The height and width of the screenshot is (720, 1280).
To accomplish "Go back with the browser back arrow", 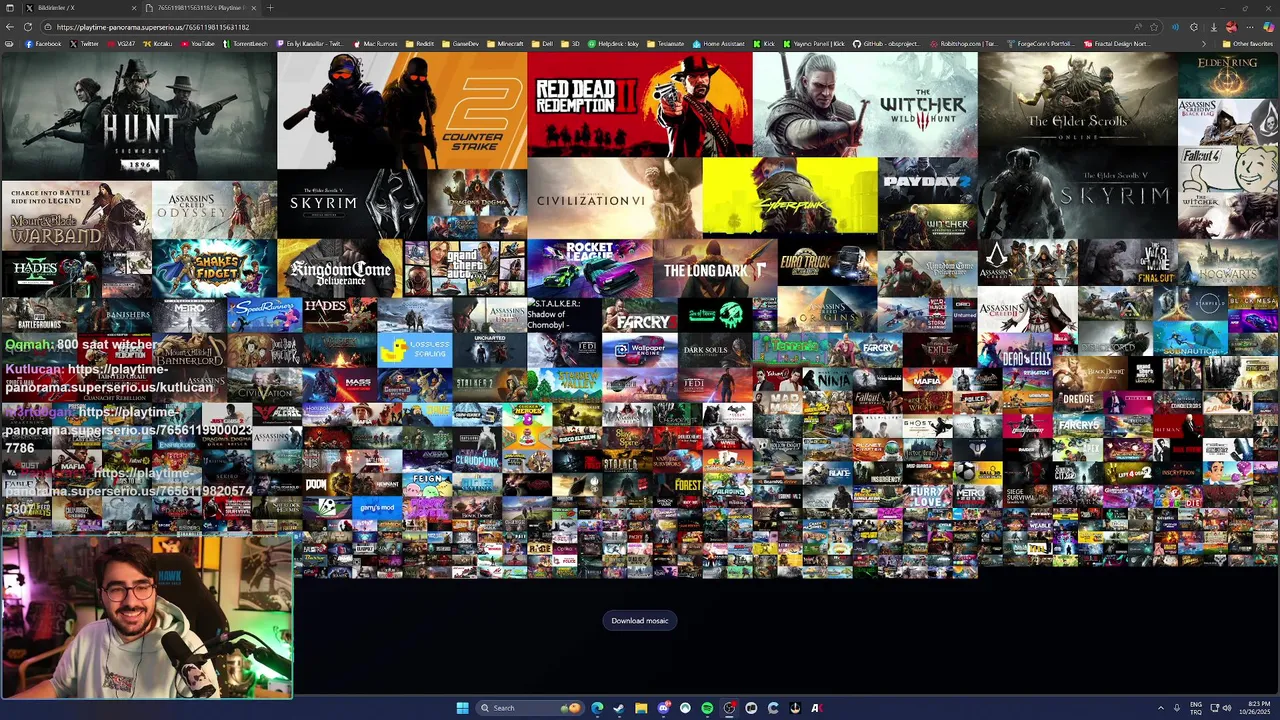I will point(9,27).
